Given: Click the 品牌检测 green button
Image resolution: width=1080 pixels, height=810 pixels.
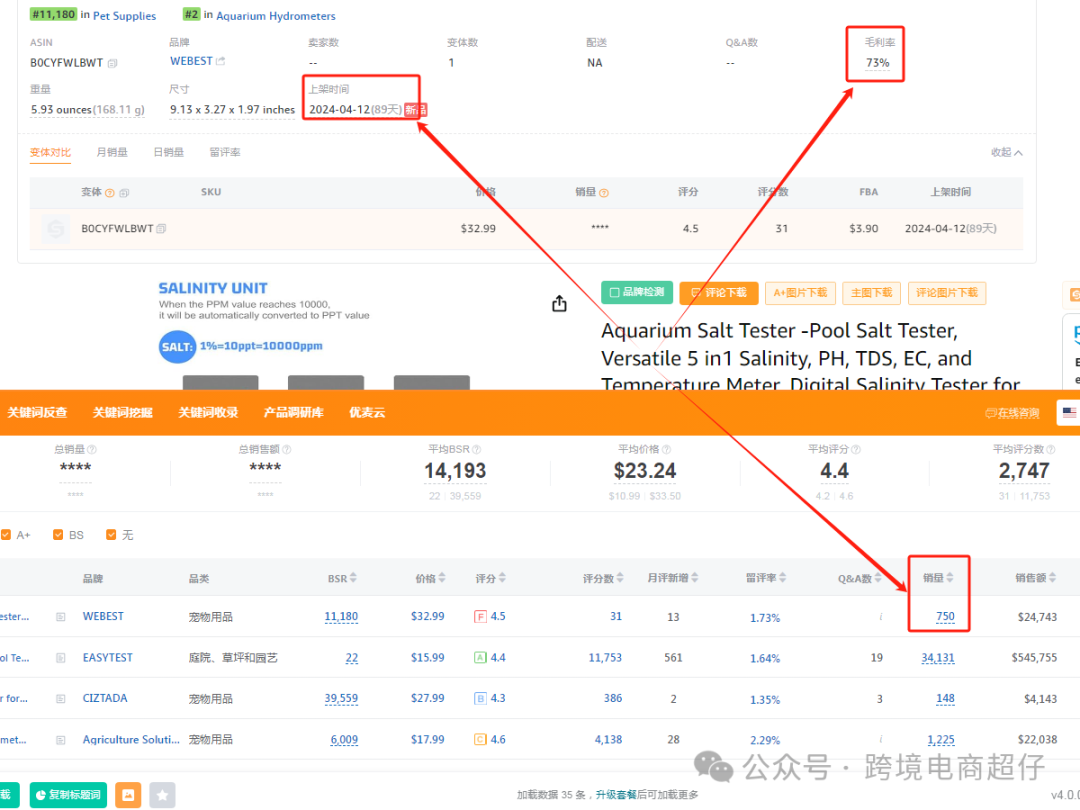Looking at the screenshot, I should [637, 293].
